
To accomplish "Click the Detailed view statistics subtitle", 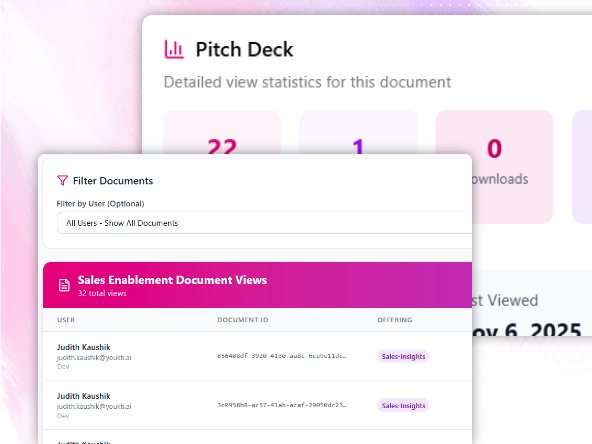I will pos(307,82).
